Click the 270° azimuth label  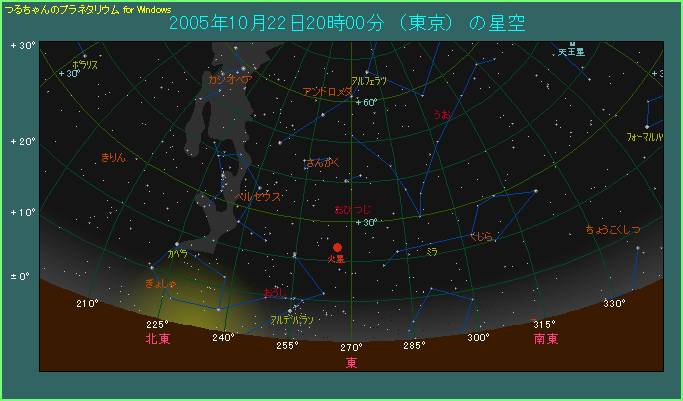coord(350,348)
